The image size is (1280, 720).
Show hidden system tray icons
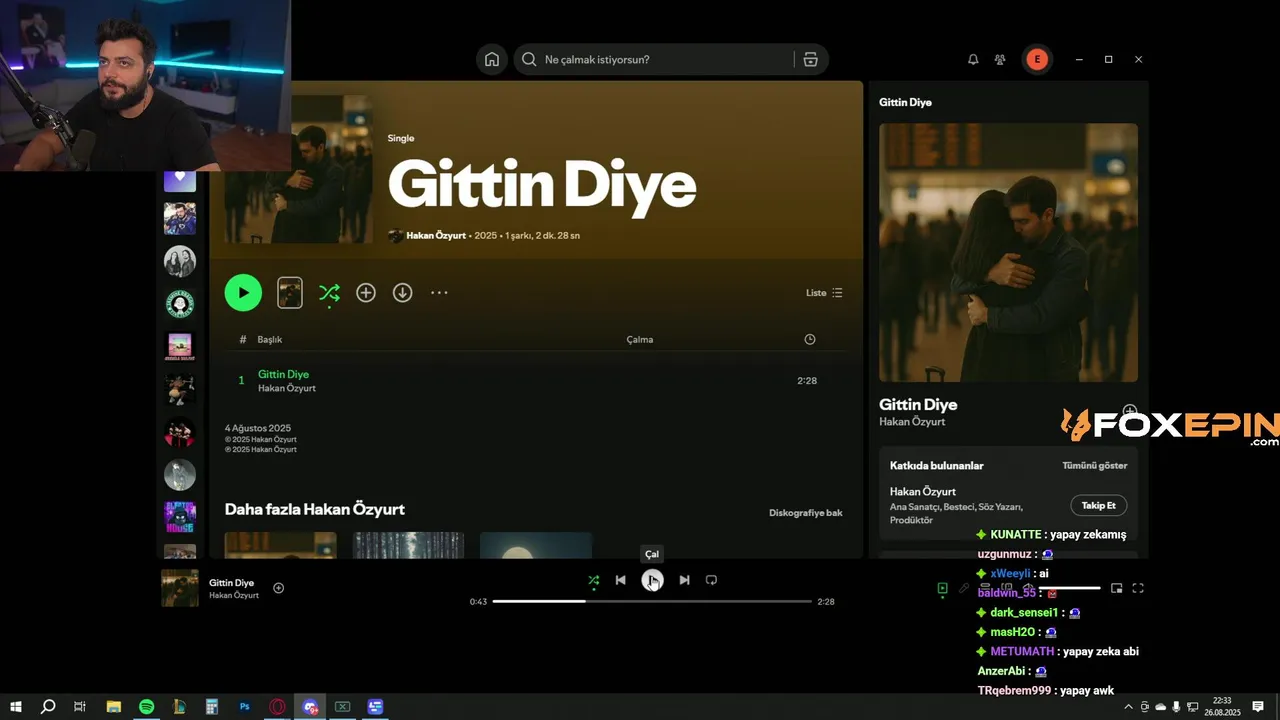click(1129, 707)
